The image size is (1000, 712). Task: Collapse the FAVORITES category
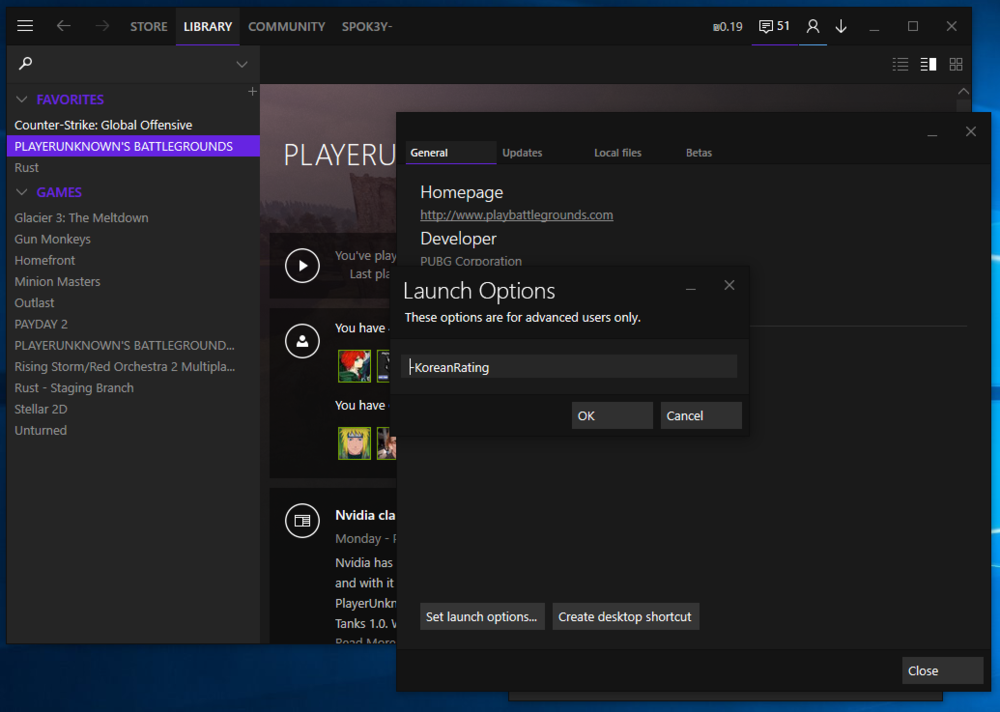[x=22, y=100]
